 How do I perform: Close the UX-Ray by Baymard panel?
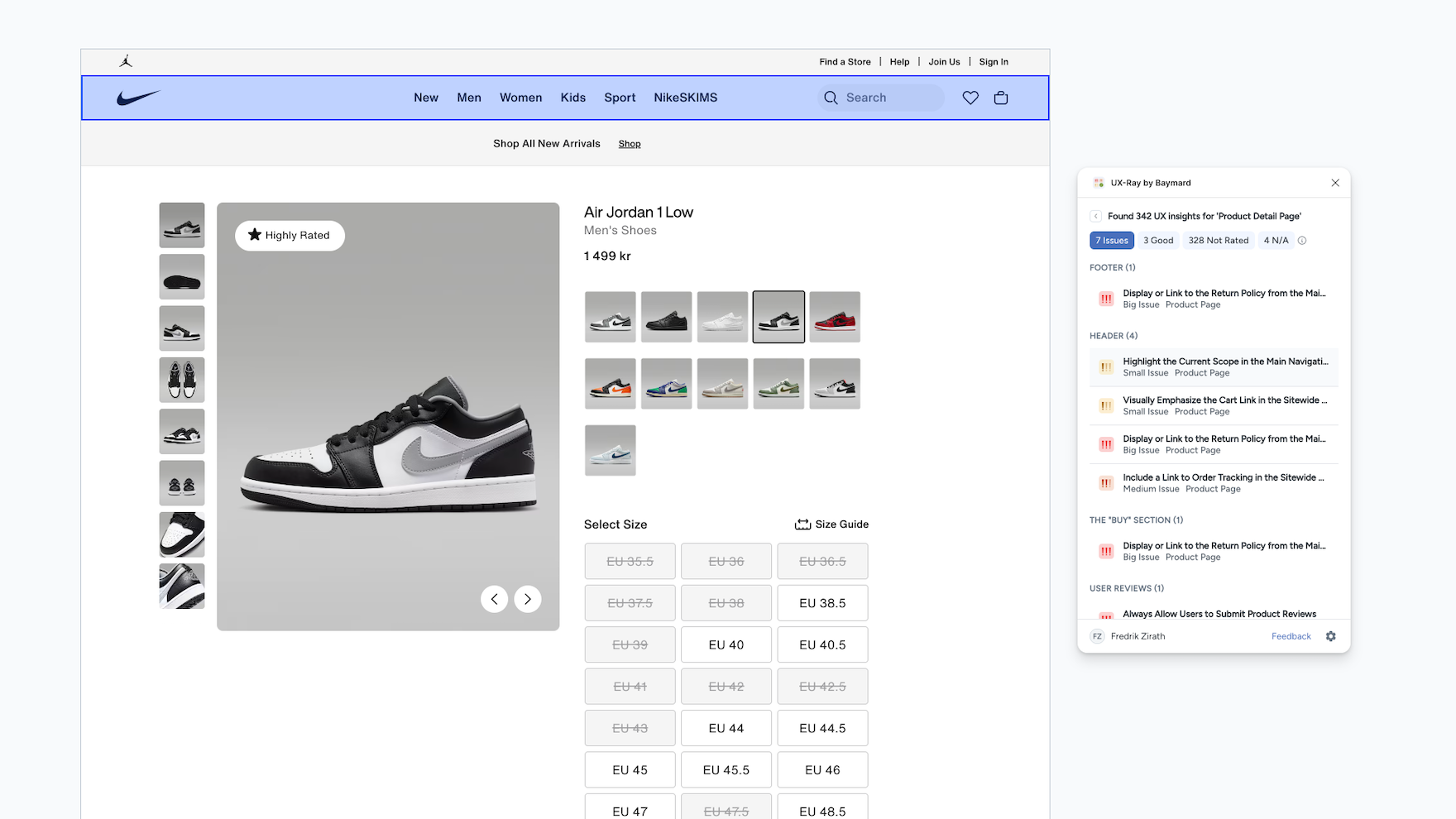pos(1335,183)
